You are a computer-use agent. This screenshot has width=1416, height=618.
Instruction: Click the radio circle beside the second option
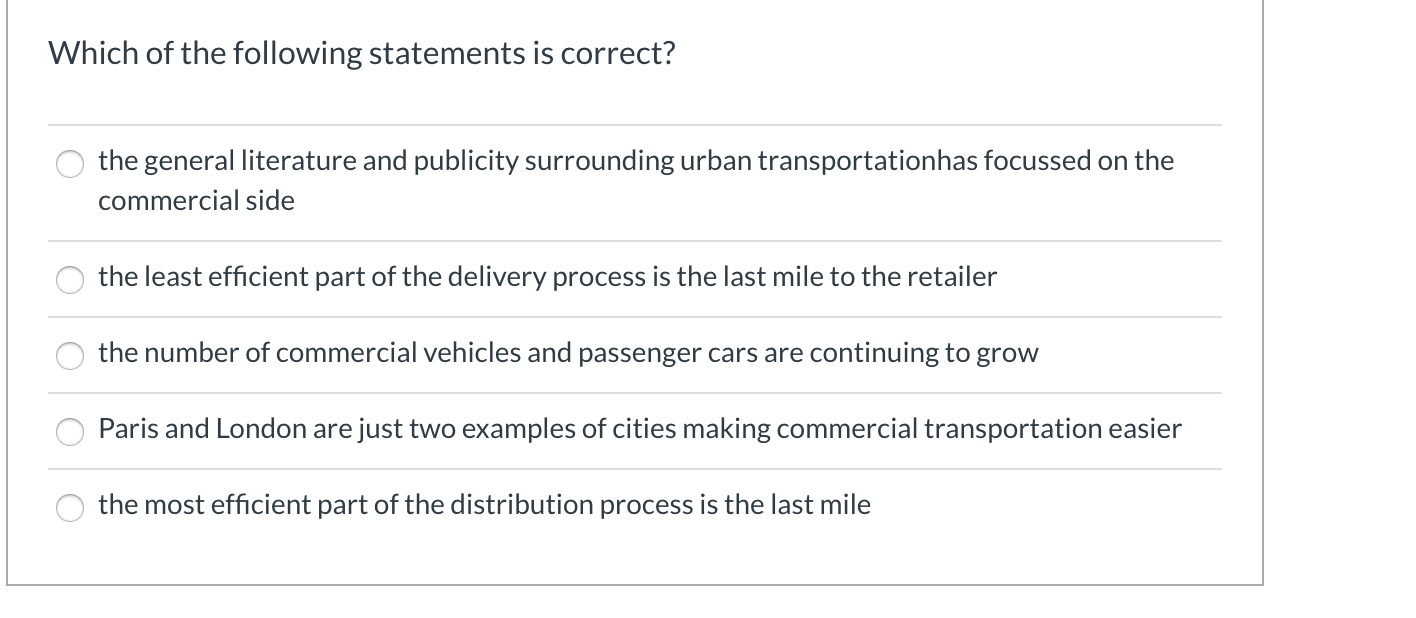click(70, 280)
